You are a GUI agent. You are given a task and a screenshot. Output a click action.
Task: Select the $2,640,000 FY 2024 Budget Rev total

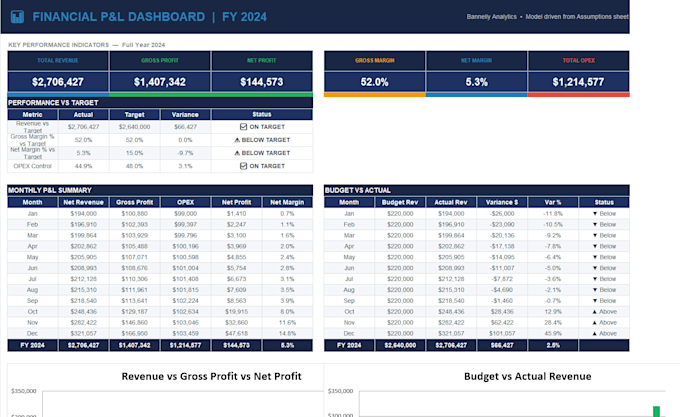tap(400, 345)
